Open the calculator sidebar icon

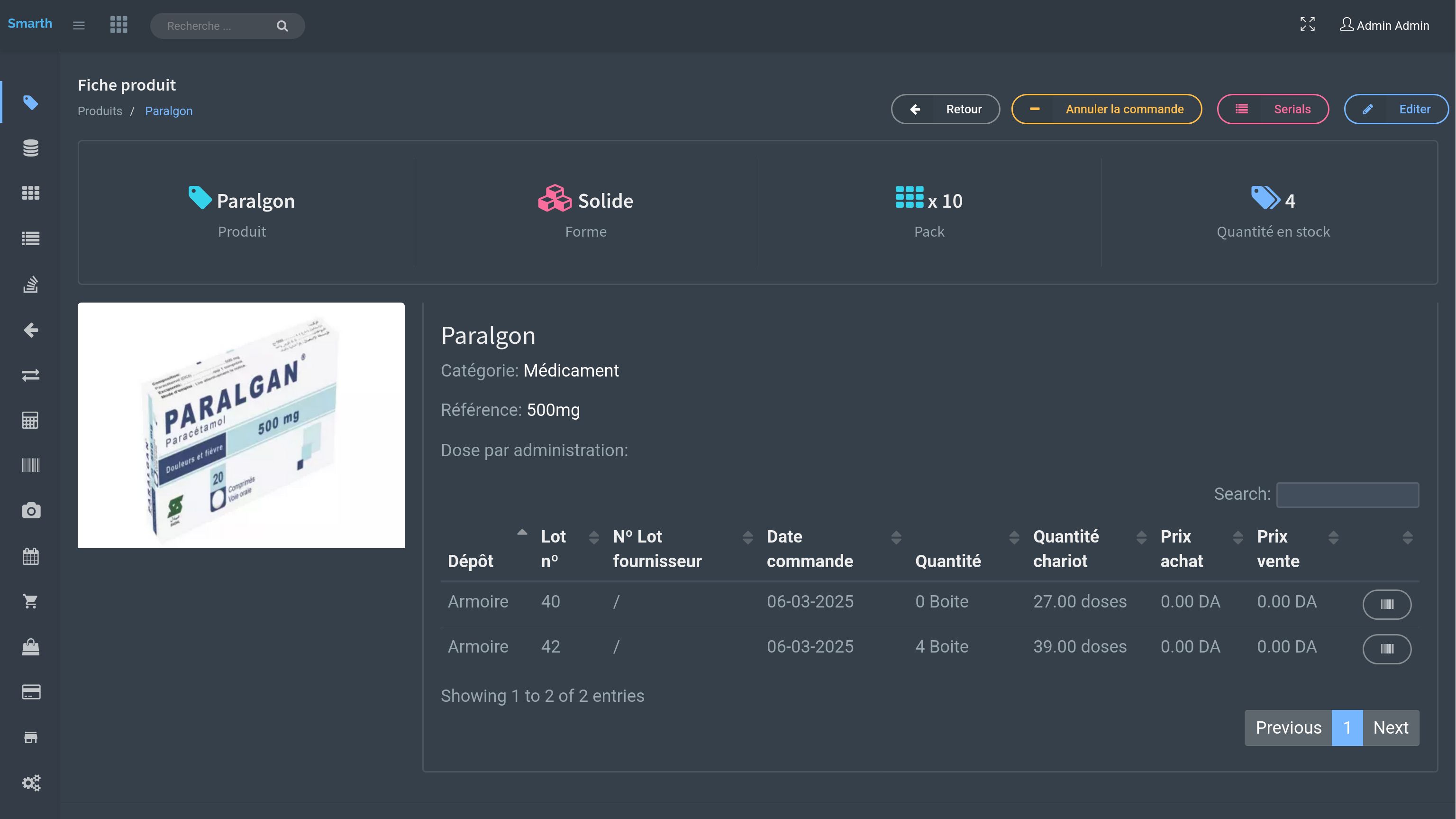(30, 420)
